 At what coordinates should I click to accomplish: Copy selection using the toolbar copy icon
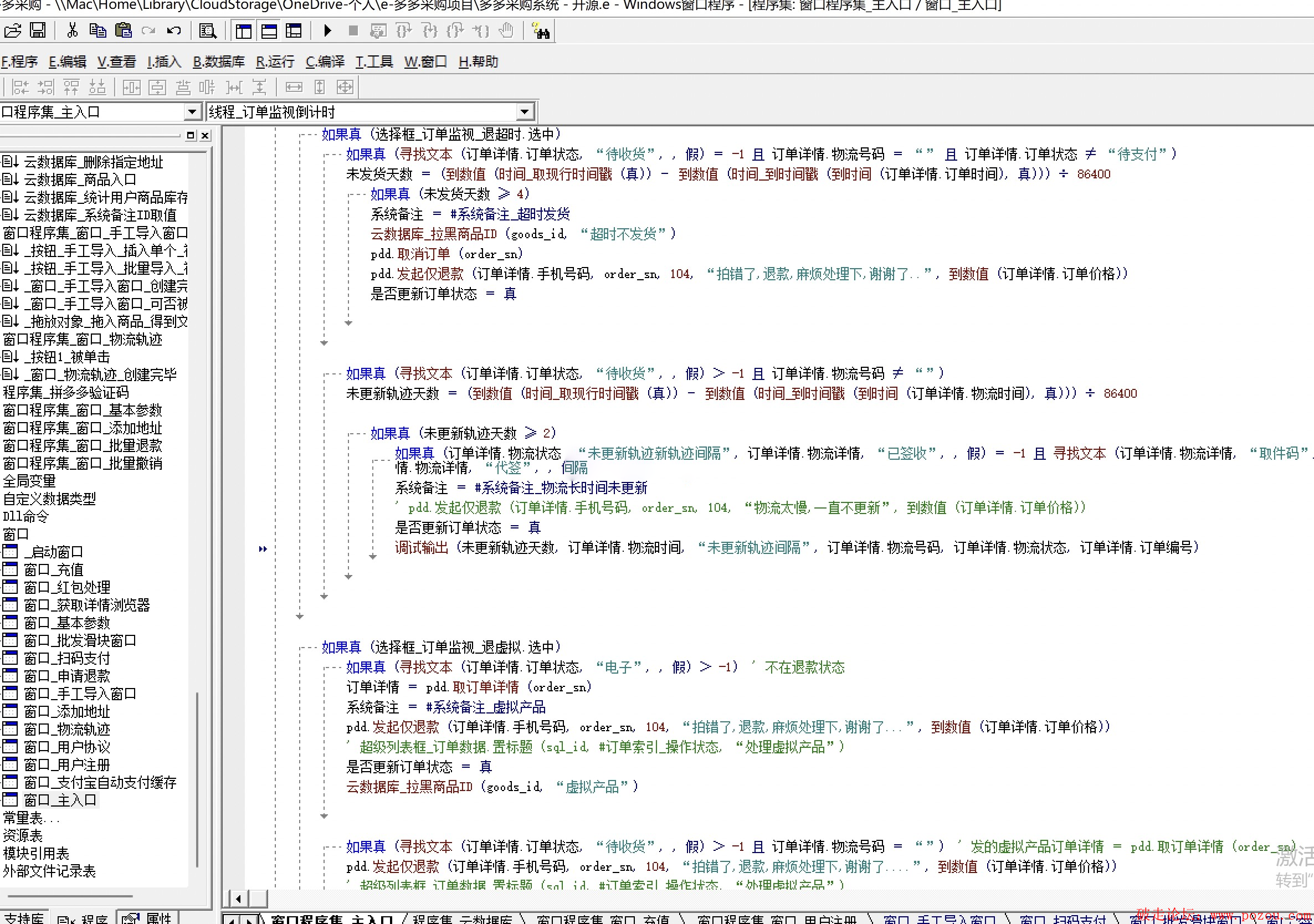[x=98, y=30]
